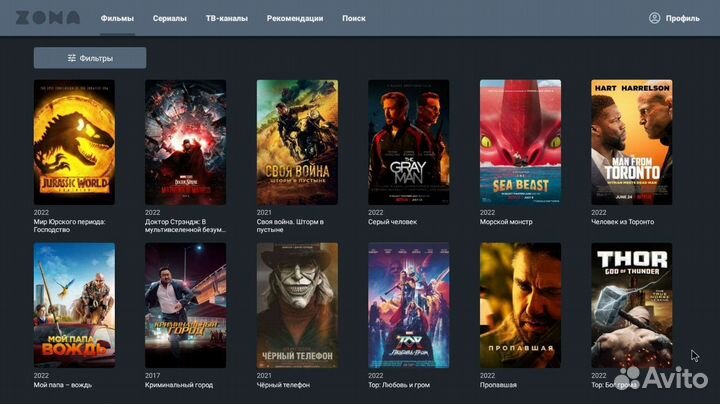
Task: Click the filter sliders icon
Action: coord(72,58)
